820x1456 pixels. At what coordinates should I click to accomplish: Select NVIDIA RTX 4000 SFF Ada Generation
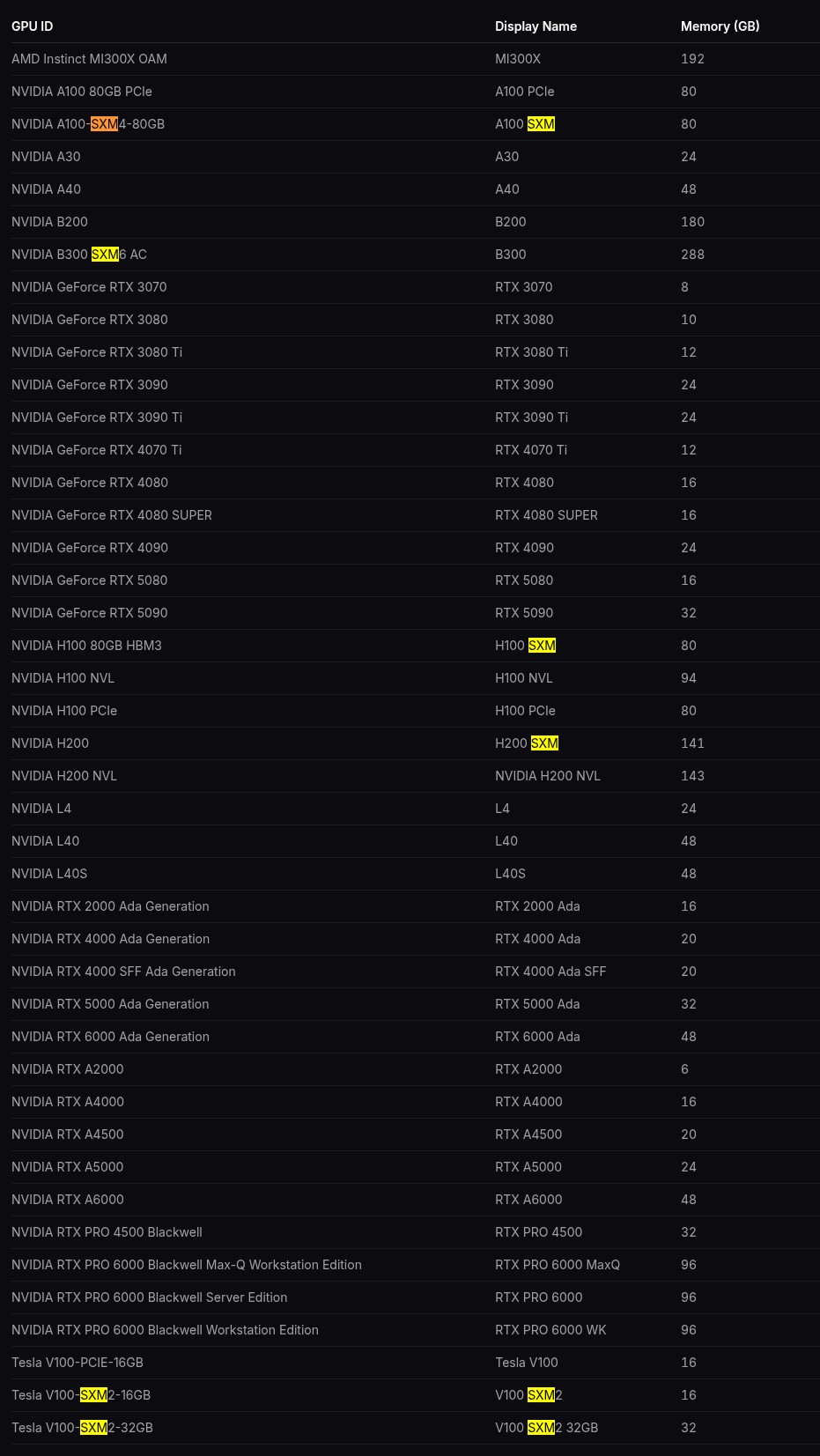pyautogui.click(x=123, y=972)
